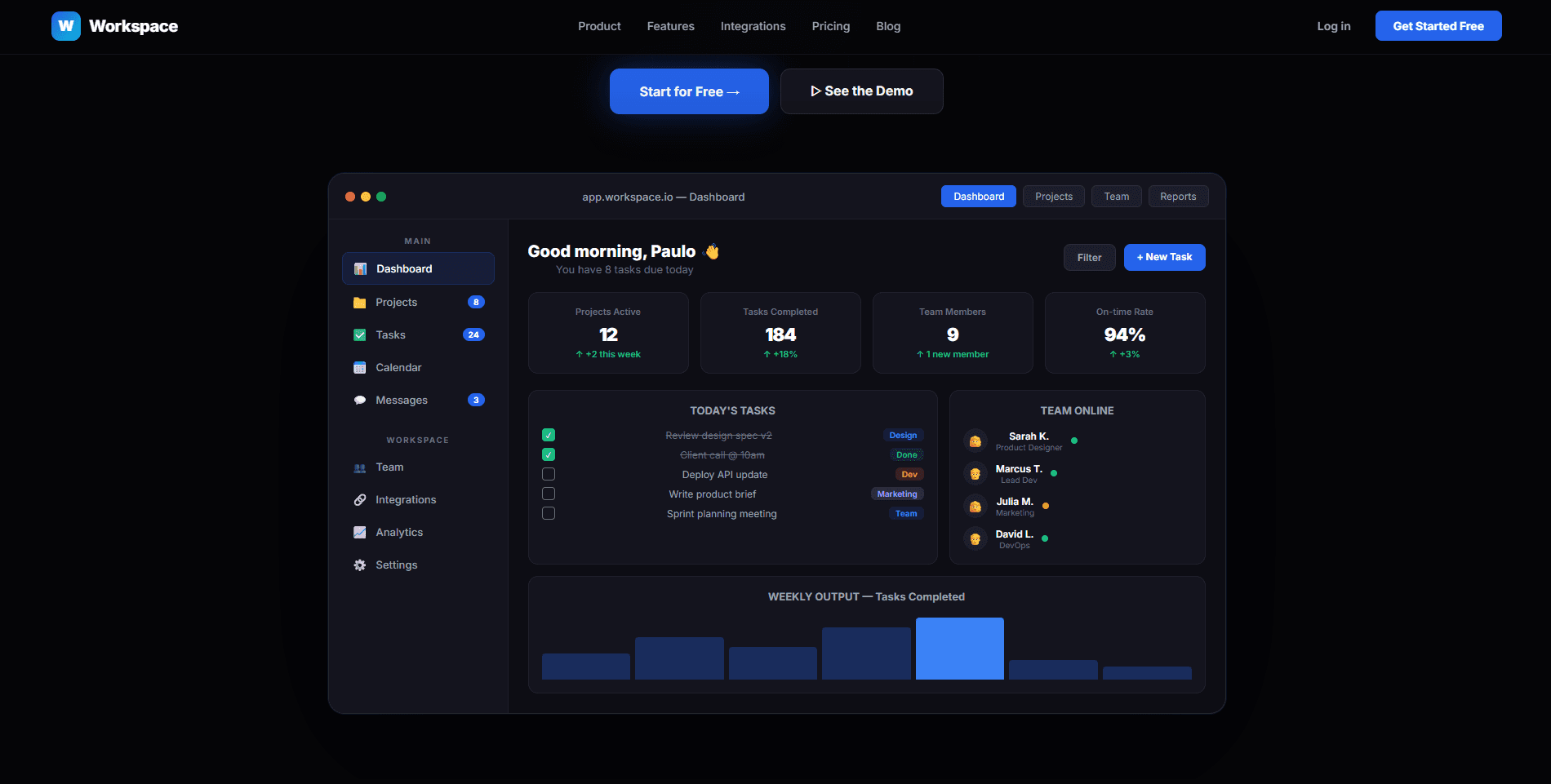Go to the Features nav link

(x=671, y=26)
